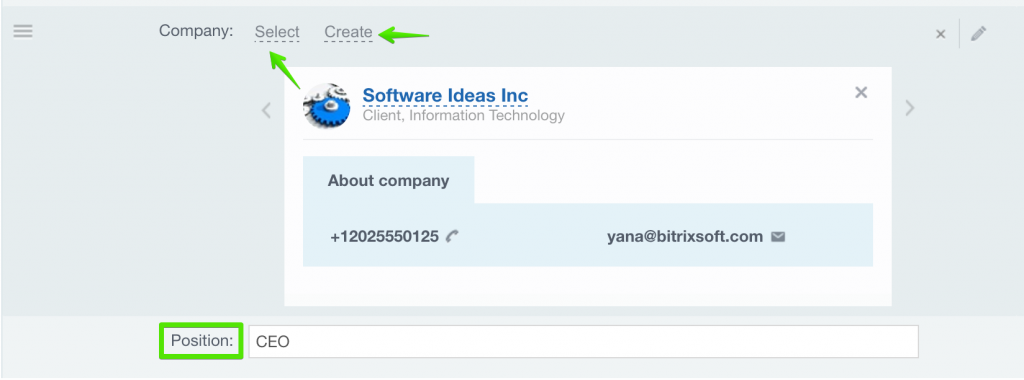The image size is (1024, 380).
Task: Click the small x beside the pencil
Action: [x=940, y=34]
